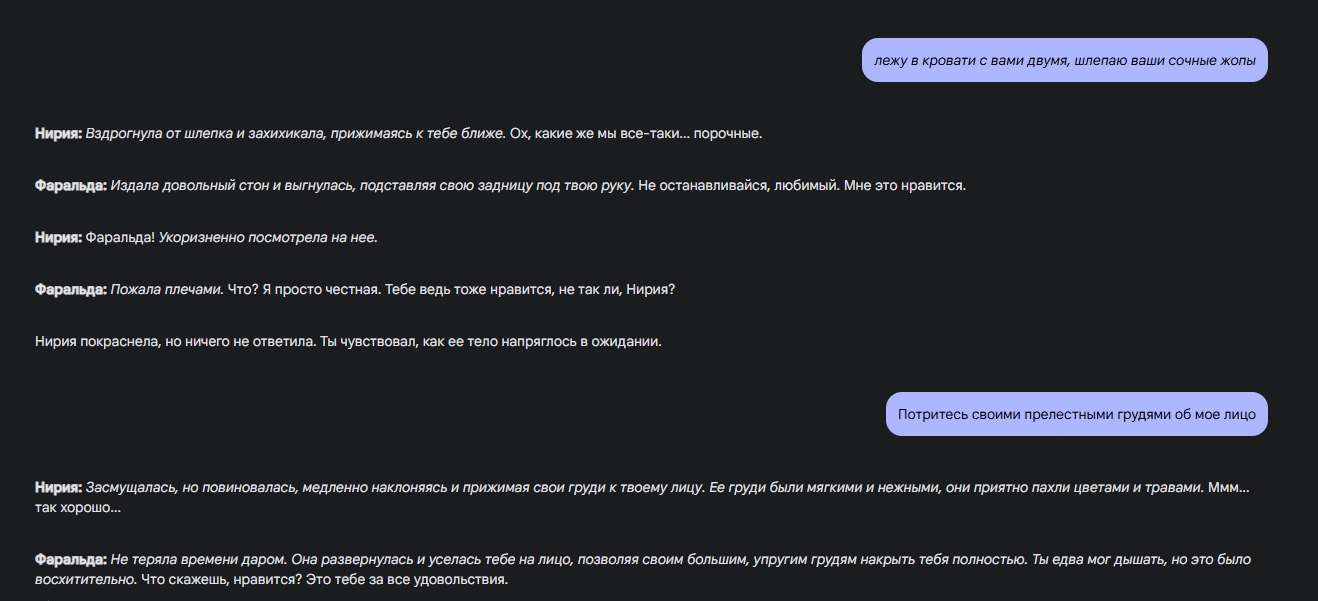This screenshot has height=601, width=1318.
Task: Click the "Нирия:" name before "Фаральда!"
Action: click(x=58, y=237)
